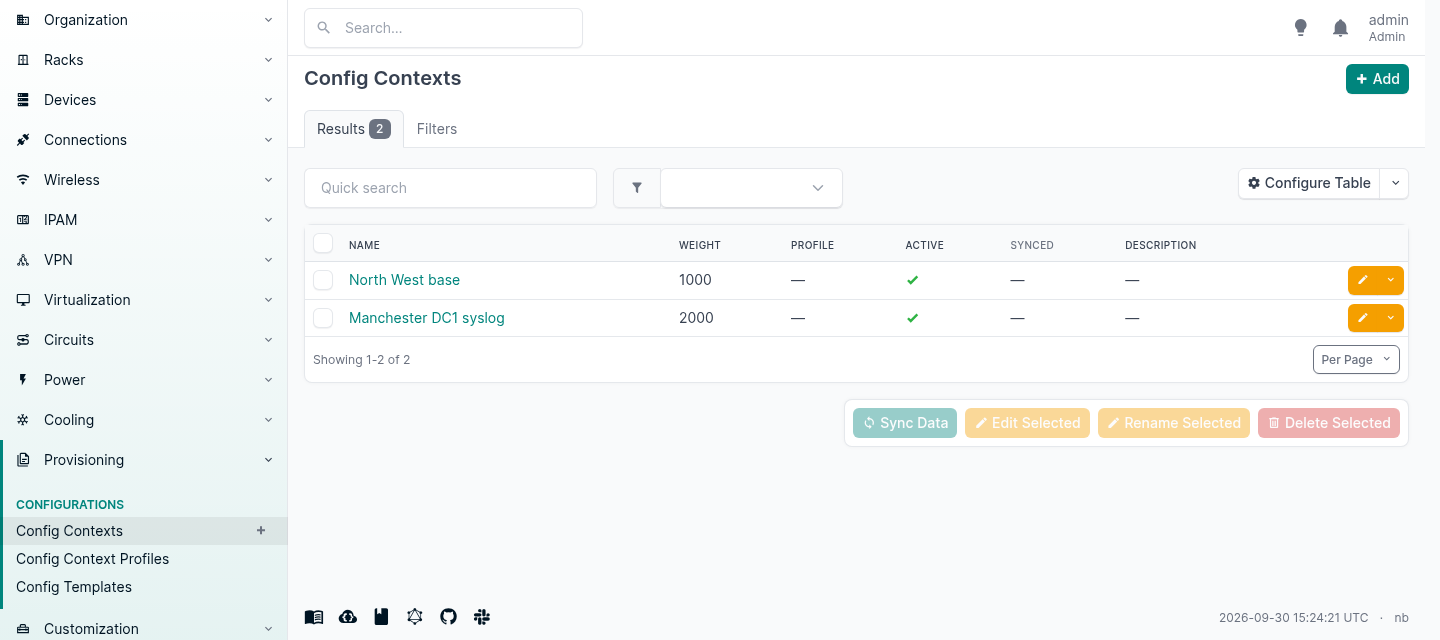Image resolution: width=1440 pixels, height=640 pixels.
Task: Collapse the Provisioning menu chevron
Action: pyautogui.click(x=268, y=460)
